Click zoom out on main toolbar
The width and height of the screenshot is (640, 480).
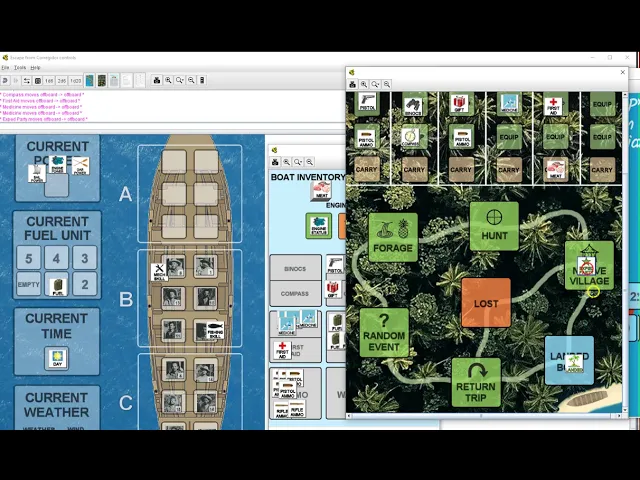[191, 80]
